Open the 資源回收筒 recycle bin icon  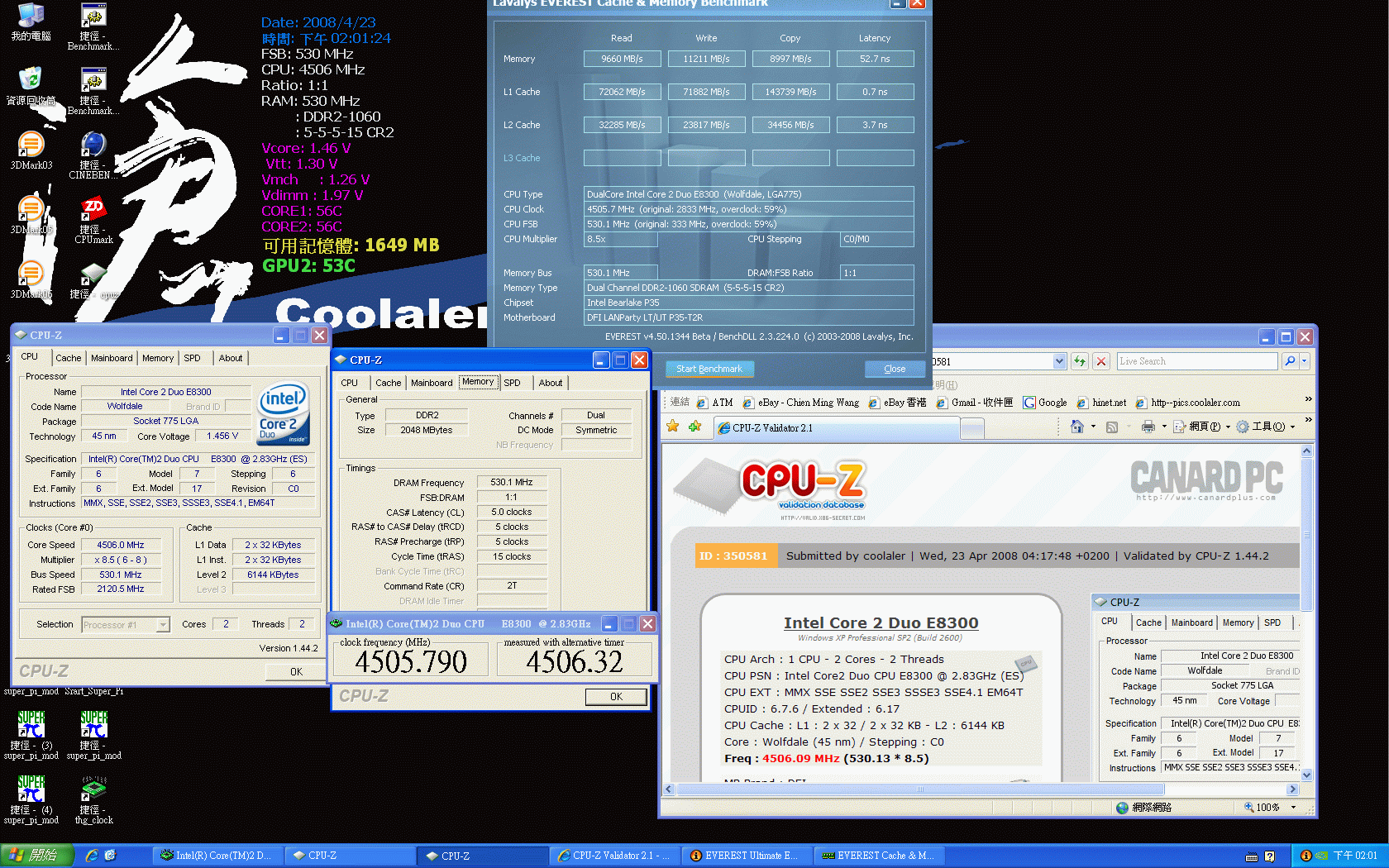pos(31,86)
